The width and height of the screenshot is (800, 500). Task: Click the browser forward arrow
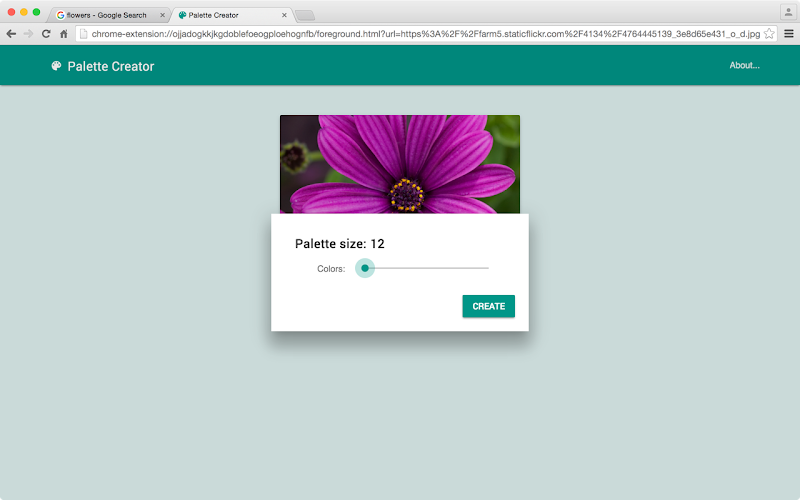click(x=29, y=34)
